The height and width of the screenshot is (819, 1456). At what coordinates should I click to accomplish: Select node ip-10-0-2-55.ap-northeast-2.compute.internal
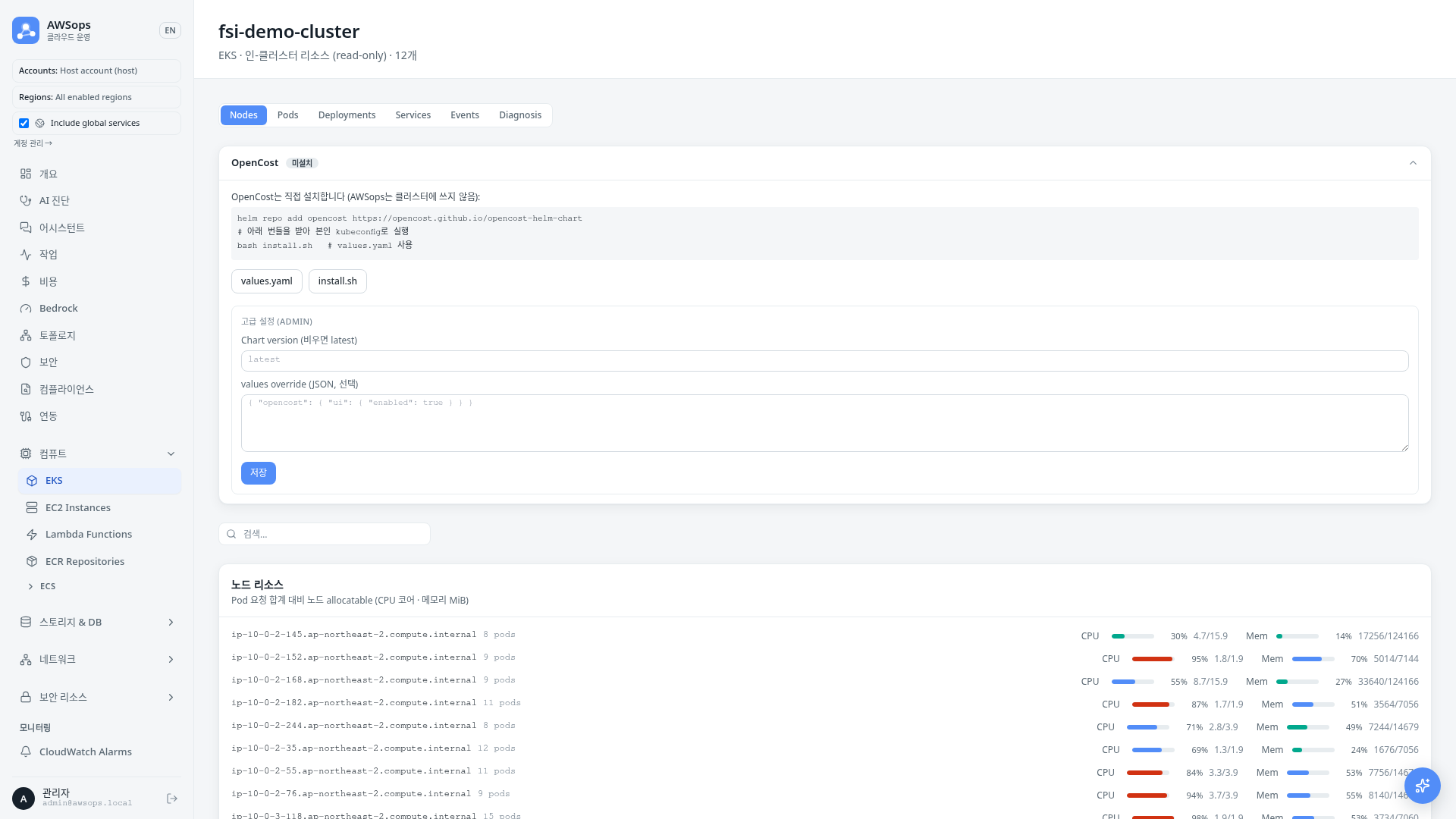click(x=351, y=771)
